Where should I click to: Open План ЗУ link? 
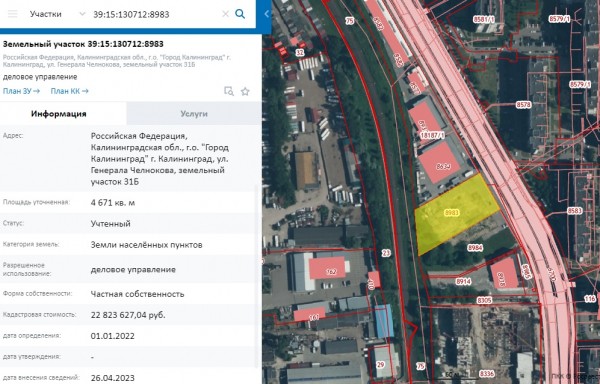click(21, 91)
